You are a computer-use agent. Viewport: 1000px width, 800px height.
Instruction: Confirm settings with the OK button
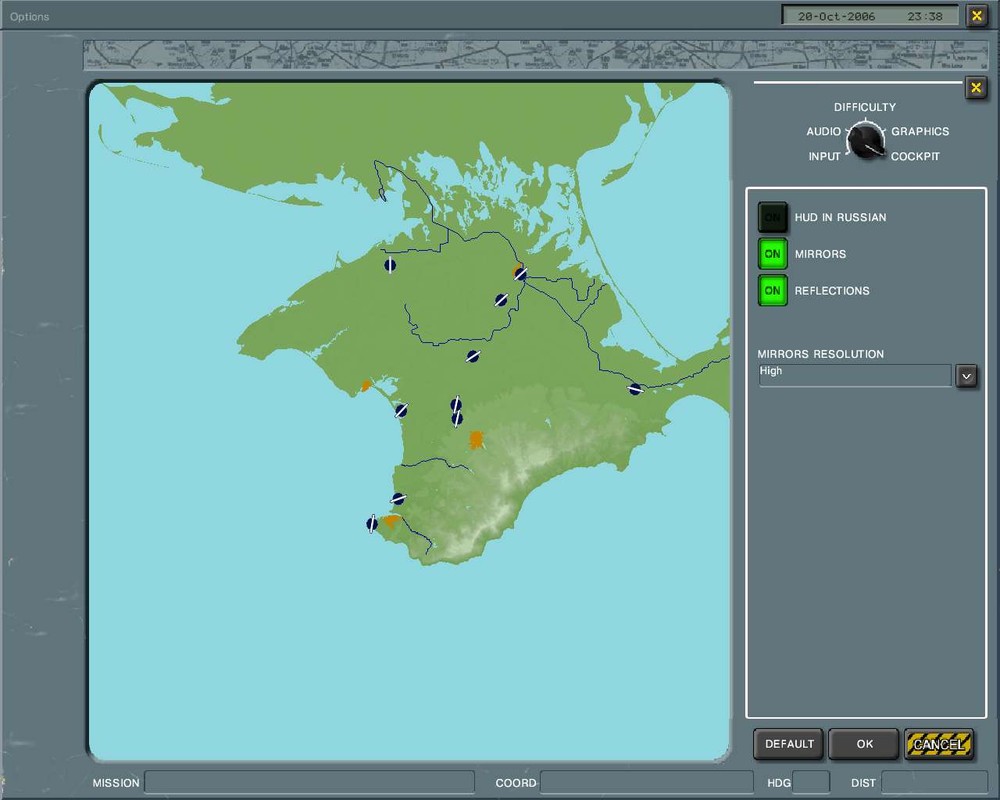click(864, 744)
